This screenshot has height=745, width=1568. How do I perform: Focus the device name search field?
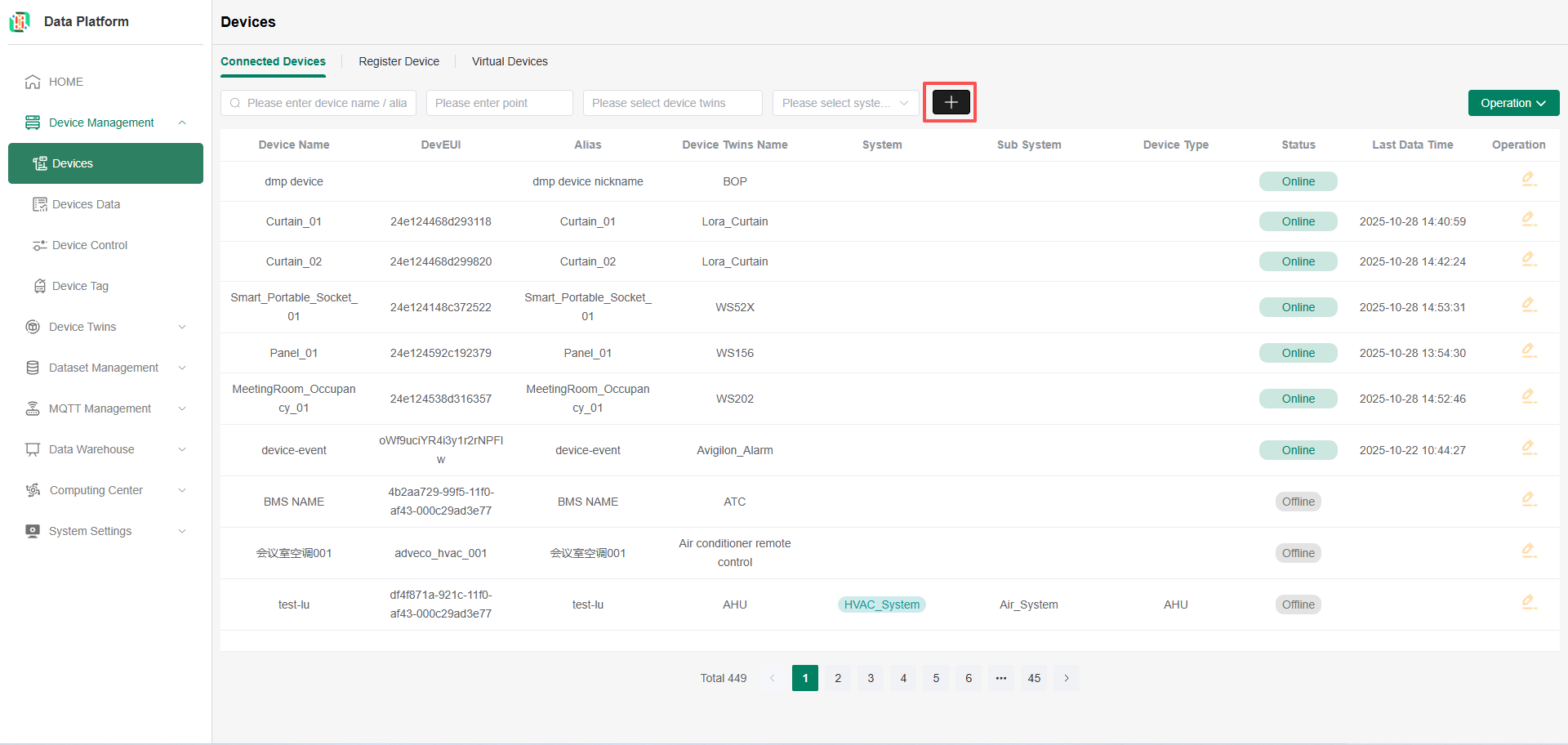point(325,103)
